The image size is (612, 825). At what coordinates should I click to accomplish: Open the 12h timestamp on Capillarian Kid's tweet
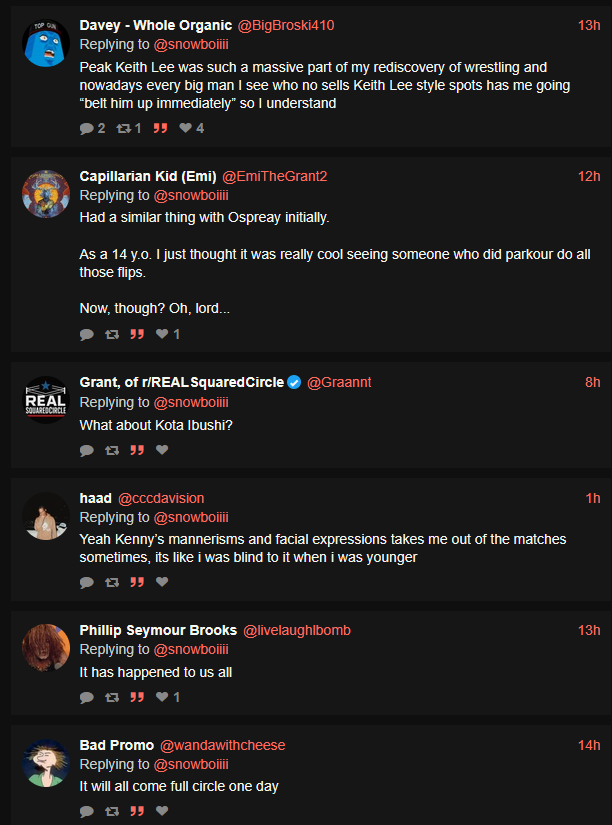tap(589, 176)
